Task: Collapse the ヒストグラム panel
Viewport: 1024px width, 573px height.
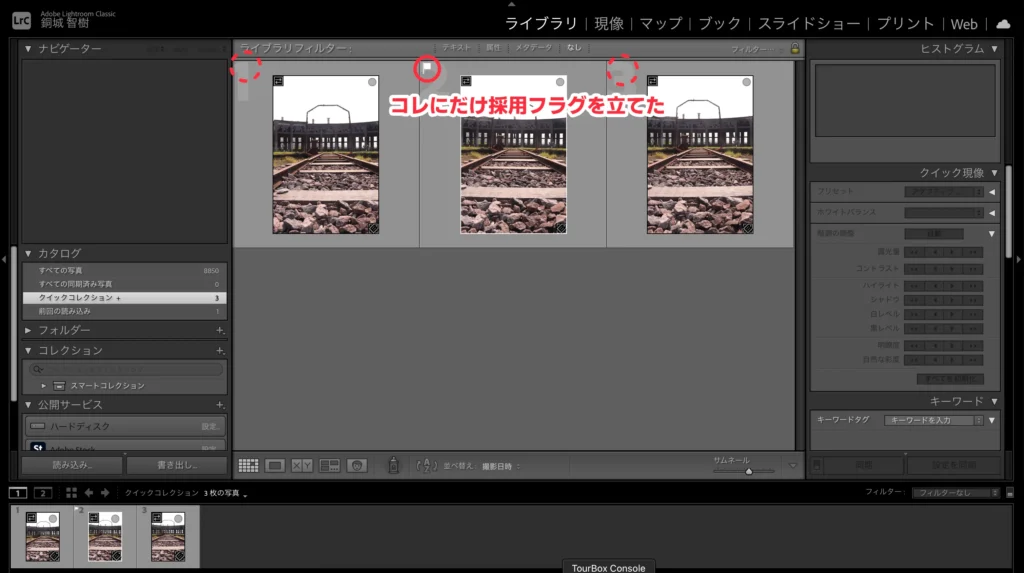Action: click(x=994, y=49)
